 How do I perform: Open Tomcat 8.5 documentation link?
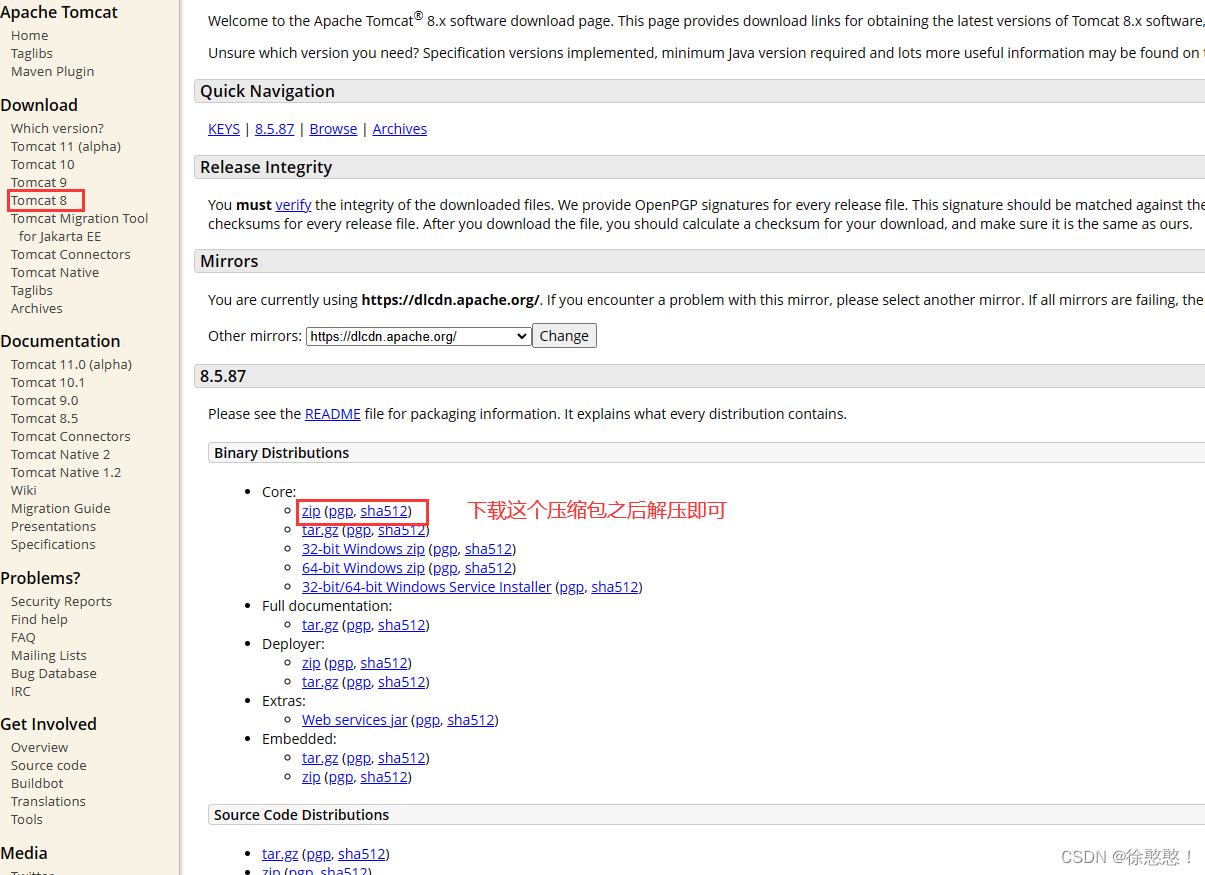point(44,419)
